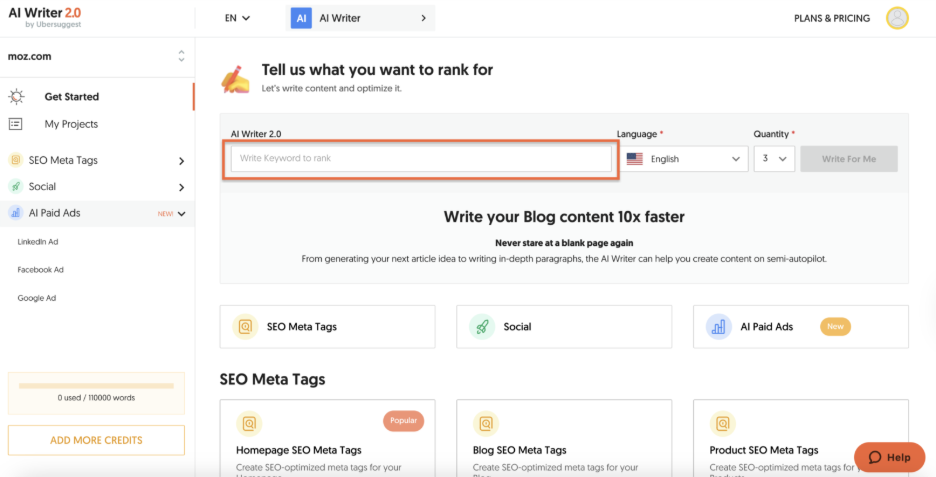Click the words usage progress bar

point(96,386)
